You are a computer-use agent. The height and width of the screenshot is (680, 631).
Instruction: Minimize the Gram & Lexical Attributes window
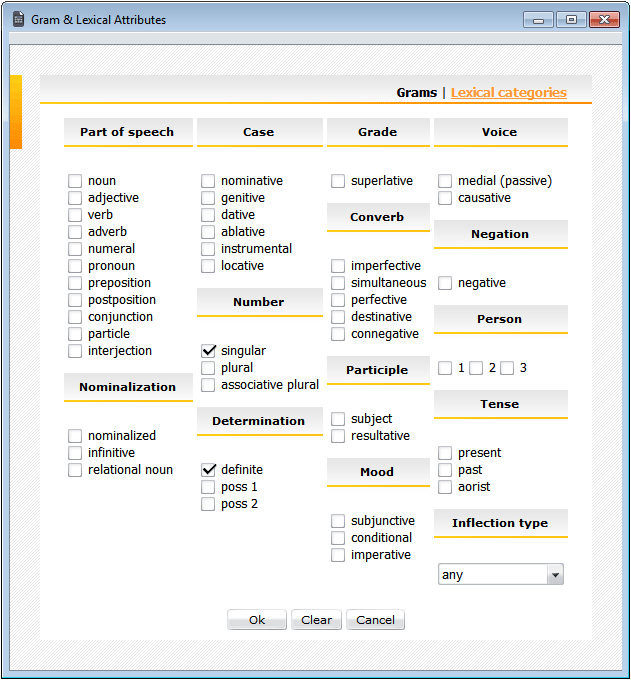pyautogui.click(x=538, y=20)
